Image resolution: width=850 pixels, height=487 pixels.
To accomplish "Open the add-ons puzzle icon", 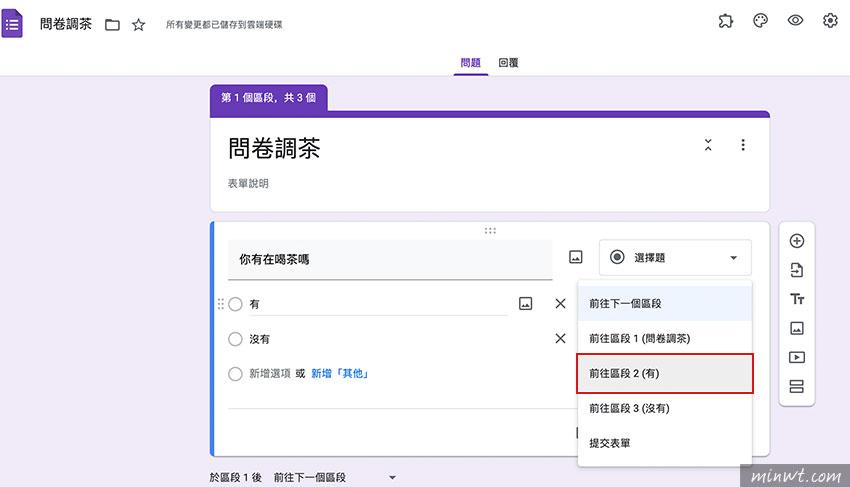I will 725,21.
